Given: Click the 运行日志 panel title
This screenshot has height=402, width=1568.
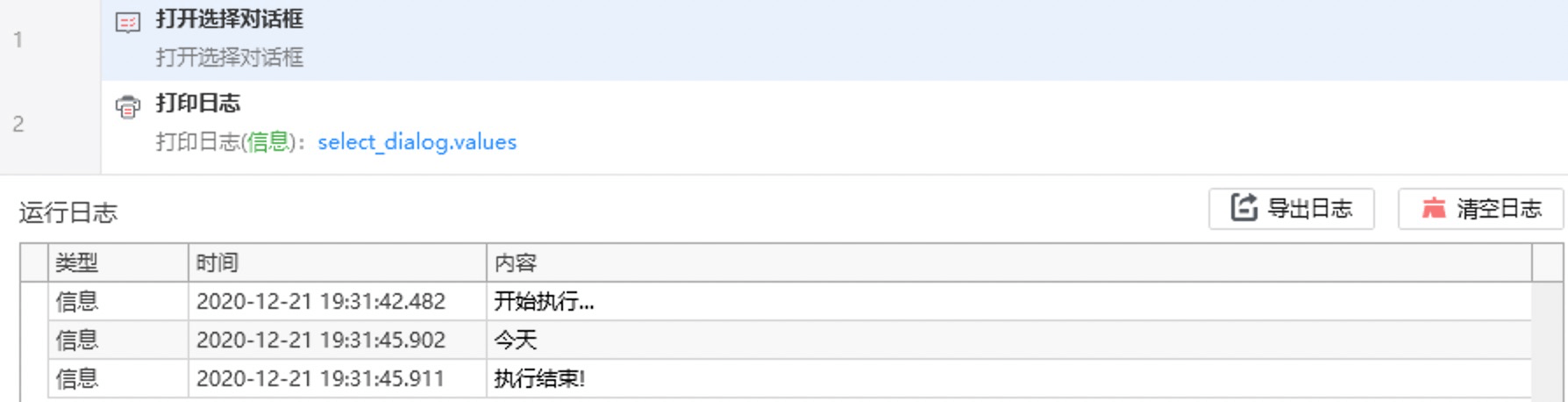Looking at the screenshot, I should (68, 212).
